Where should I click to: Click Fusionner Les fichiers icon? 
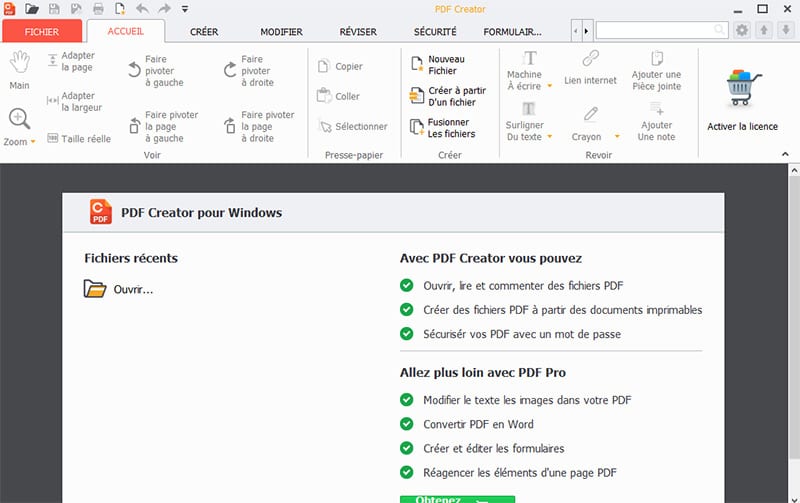(x=418, y=128)
